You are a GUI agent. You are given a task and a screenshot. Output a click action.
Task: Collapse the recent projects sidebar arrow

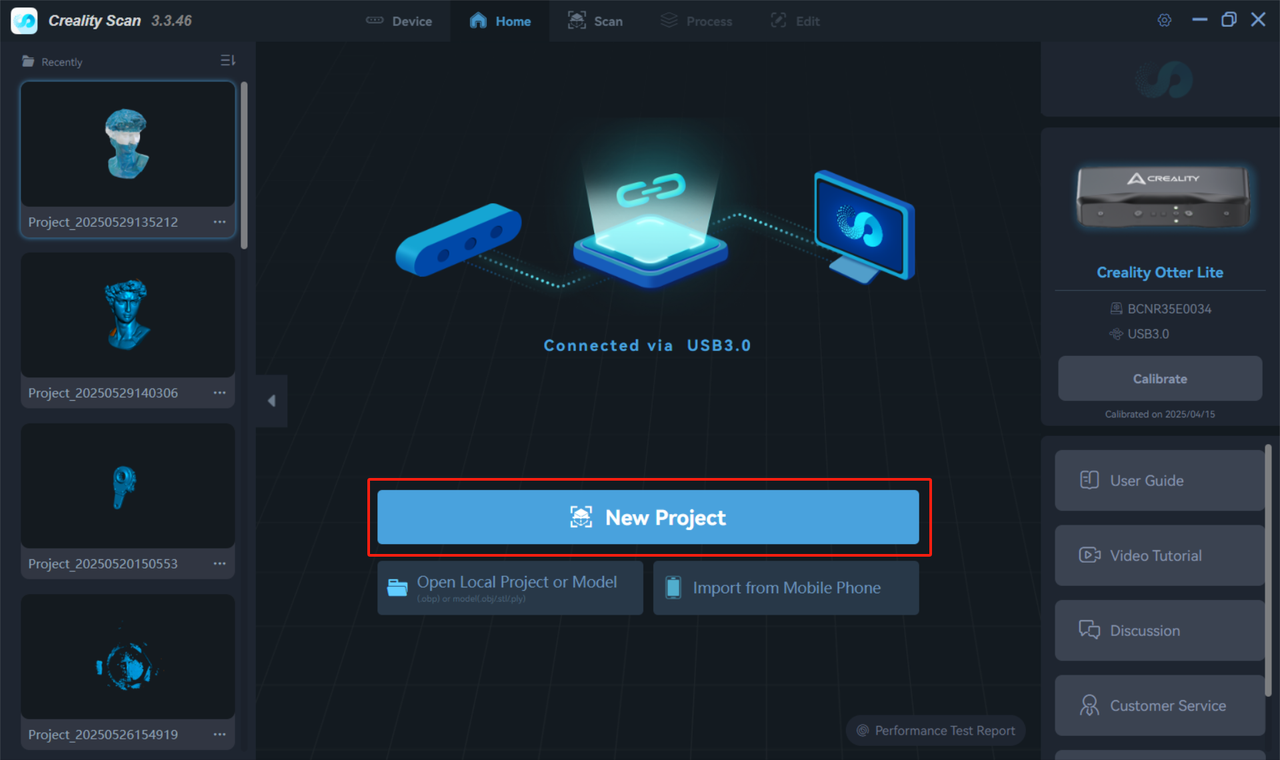pyautogui.click(x=271, y=401)
